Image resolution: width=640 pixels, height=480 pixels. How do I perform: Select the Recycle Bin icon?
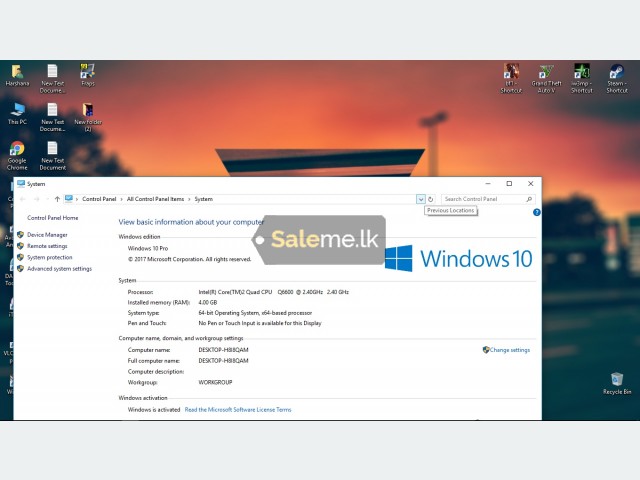click(x=617, y=383)
